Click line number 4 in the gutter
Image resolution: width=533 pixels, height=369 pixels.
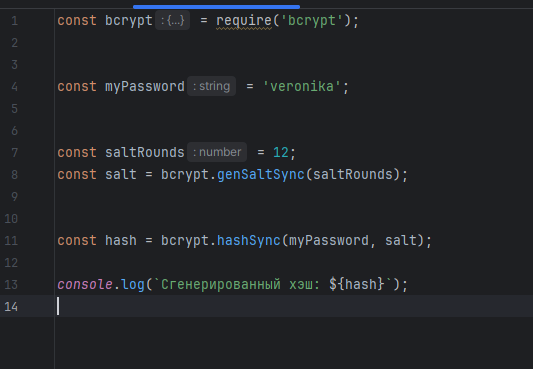15,87
